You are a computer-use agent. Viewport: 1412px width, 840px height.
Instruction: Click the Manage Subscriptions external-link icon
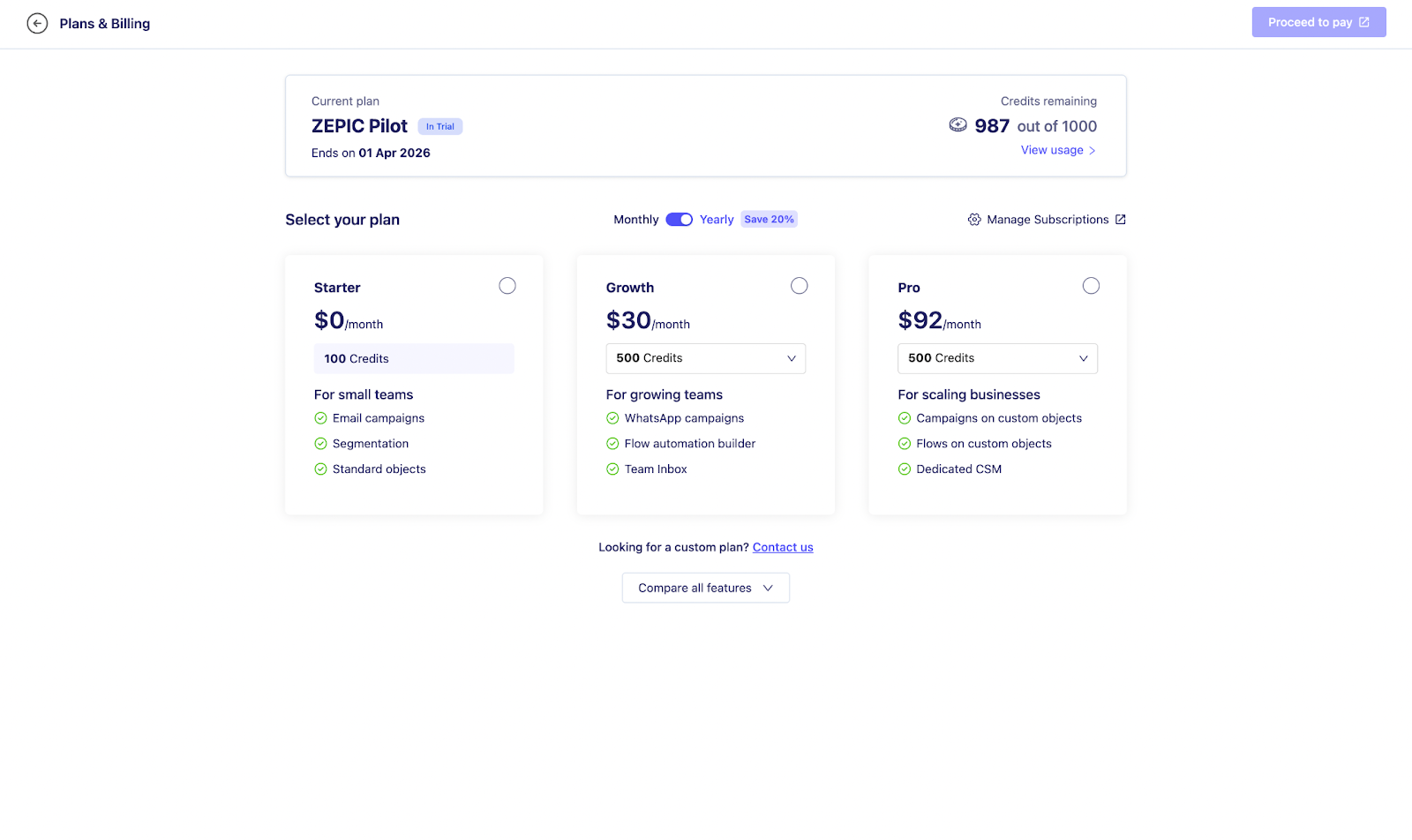pos(1121,220)
